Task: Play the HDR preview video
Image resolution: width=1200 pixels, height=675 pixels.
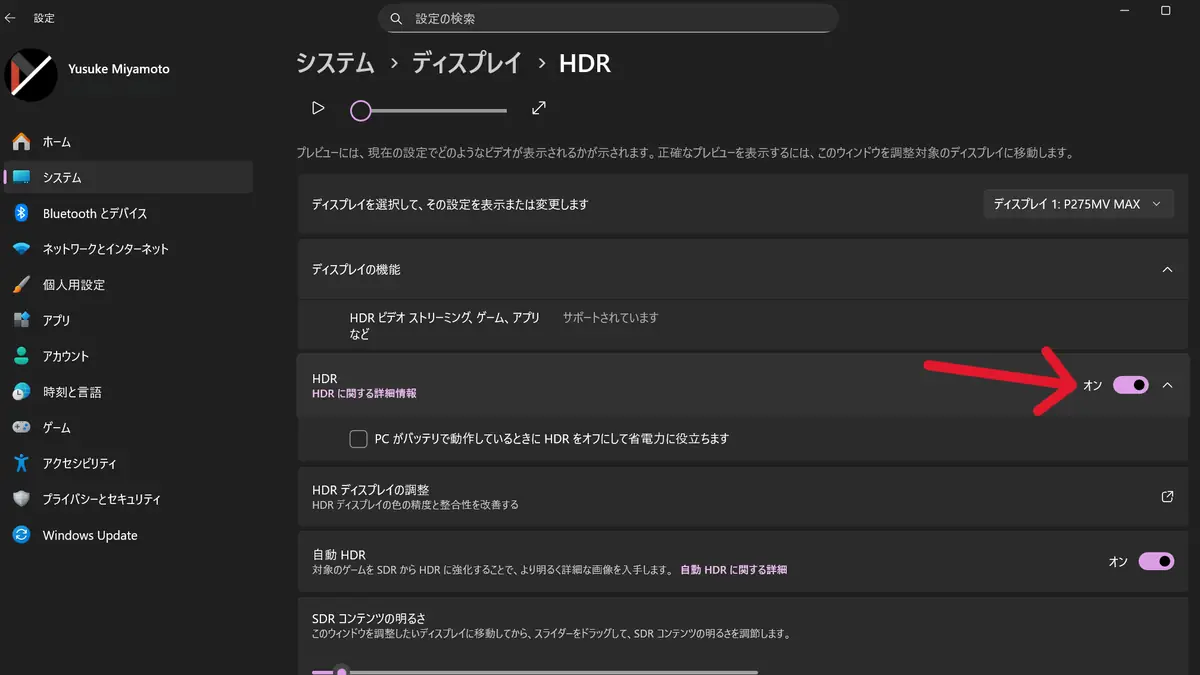Action: [318, 108]
